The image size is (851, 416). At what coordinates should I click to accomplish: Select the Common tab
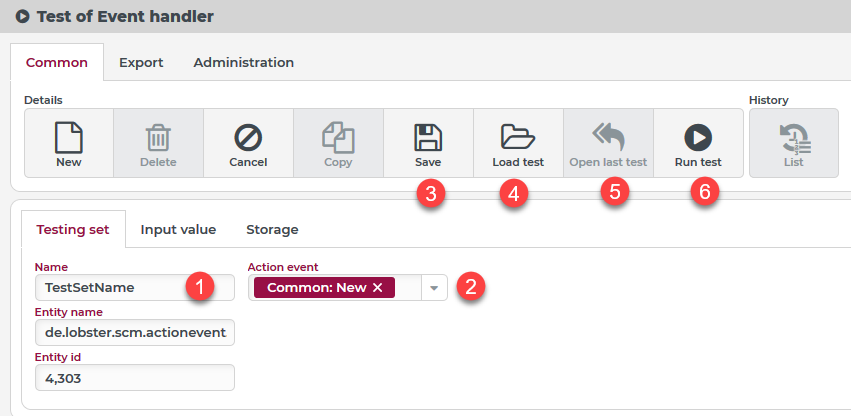coord(57,62)
